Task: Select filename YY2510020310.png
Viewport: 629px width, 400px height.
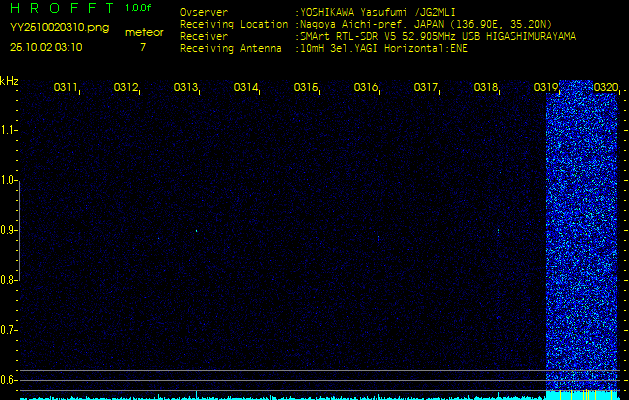Action: click(x=59, y=28)
